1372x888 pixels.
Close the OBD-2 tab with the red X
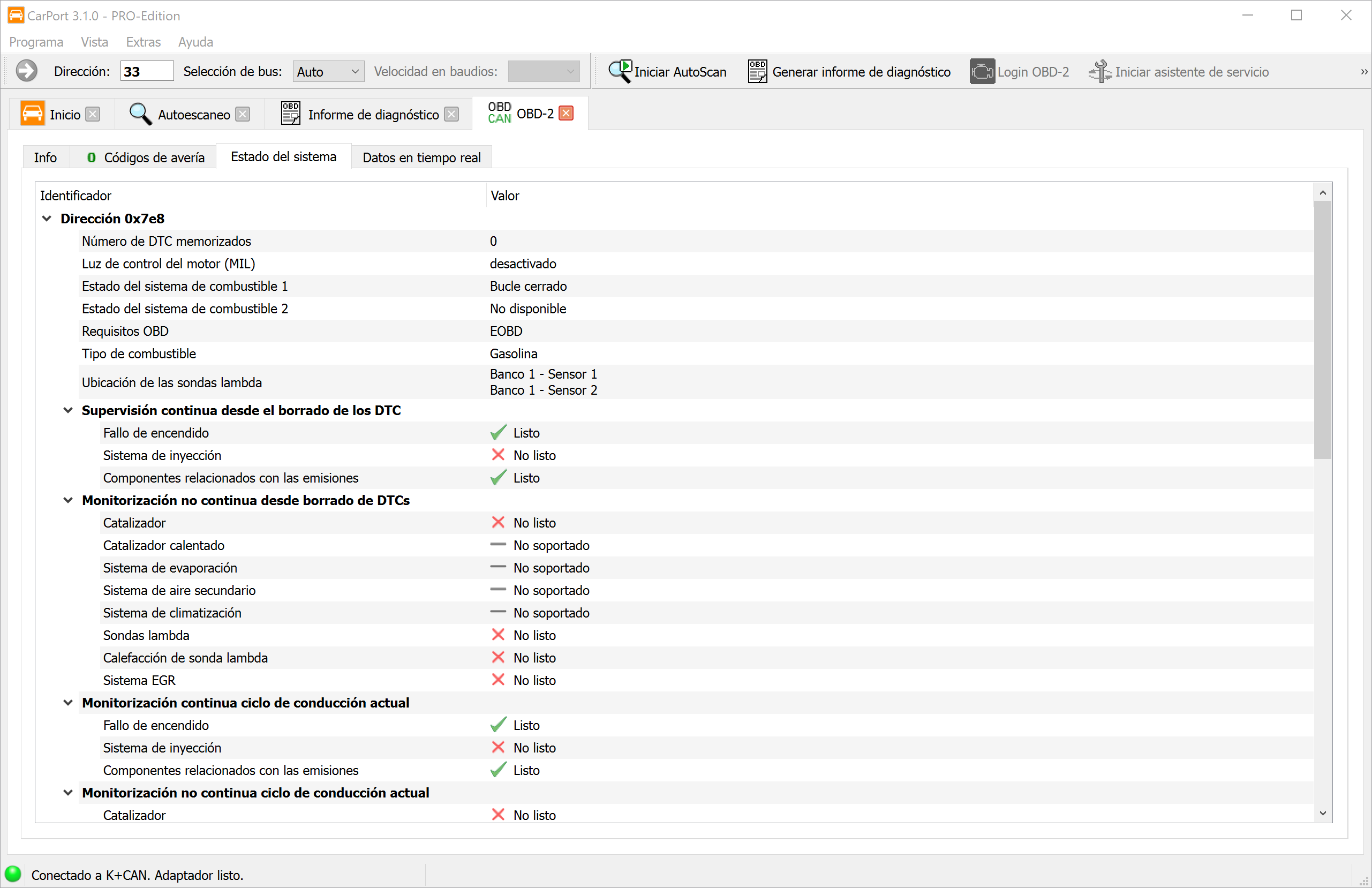point(566,114)
